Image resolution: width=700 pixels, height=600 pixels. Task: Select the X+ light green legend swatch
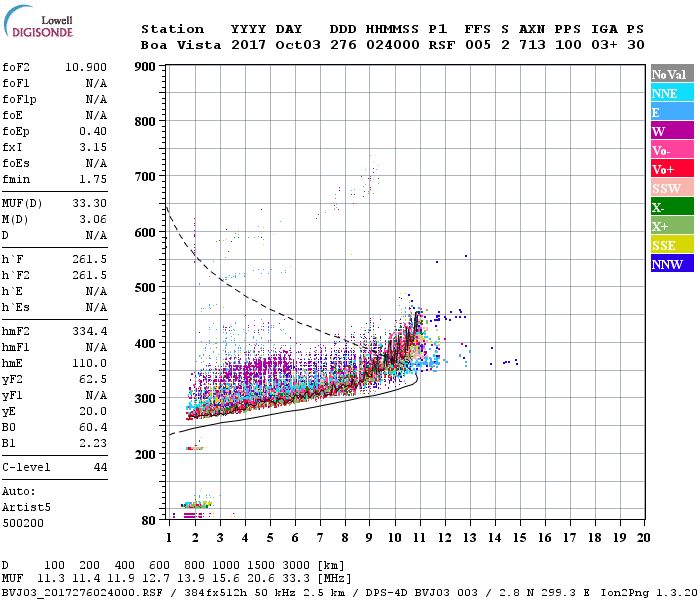click(x=672, y=225)
